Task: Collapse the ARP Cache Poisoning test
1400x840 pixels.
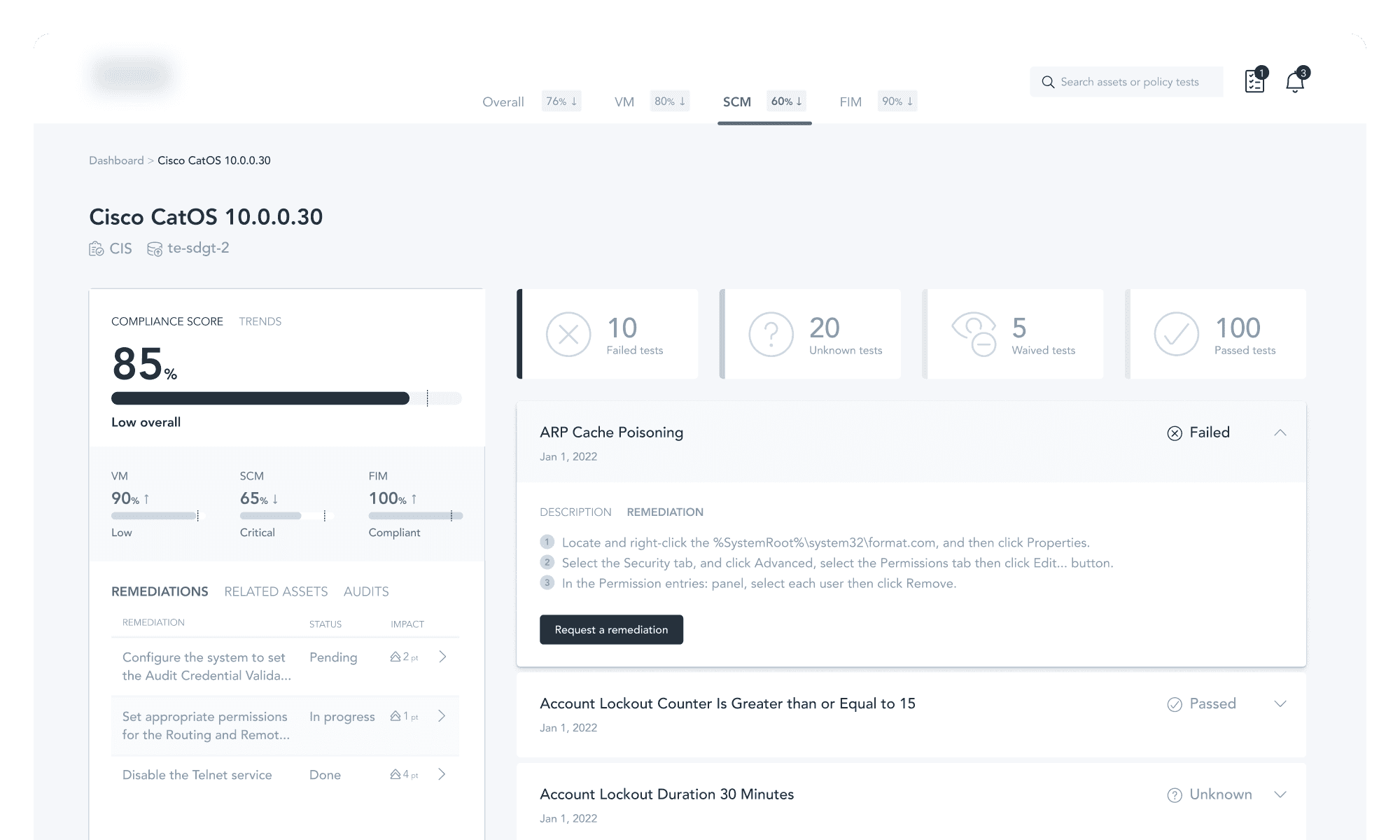Action: (x=1280, y=433)
